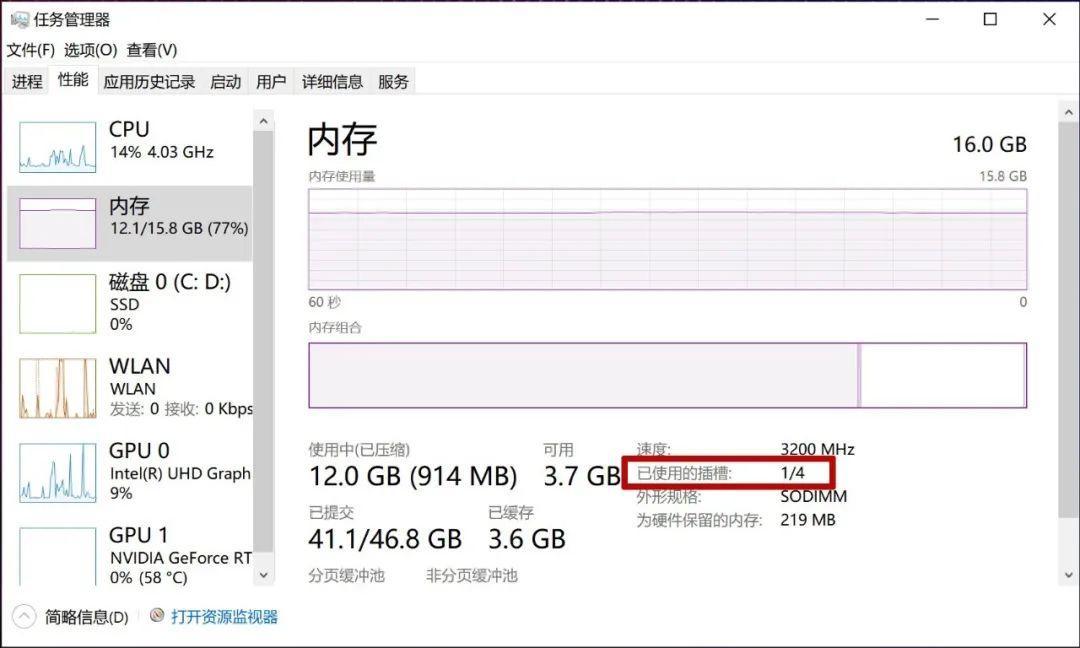Open the 文件(F) menu
This screenshot has width=1080, height=648.
pos(30,48)
